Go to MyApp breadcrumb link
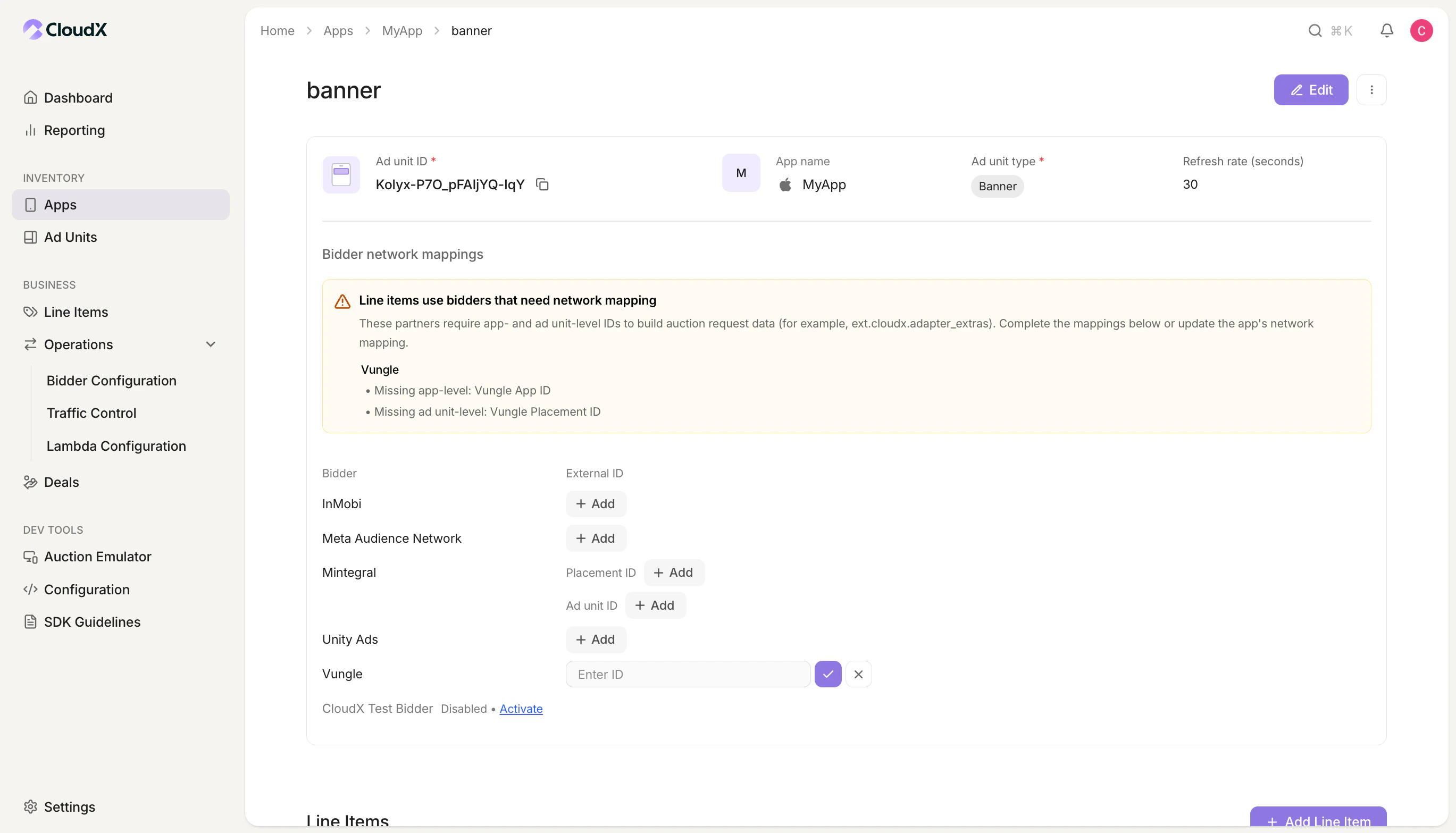 coord(402,30)
